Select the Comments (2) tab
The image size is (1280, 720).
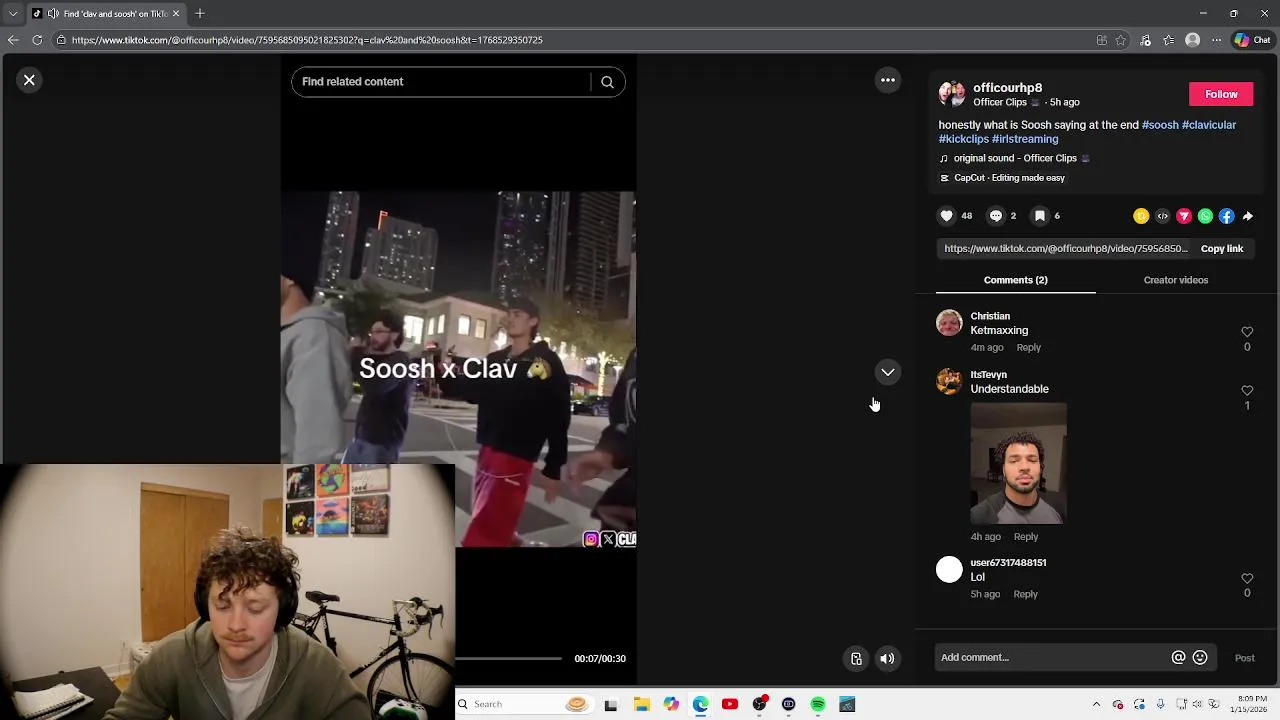pyautogui.click(x=1016, y=280)
